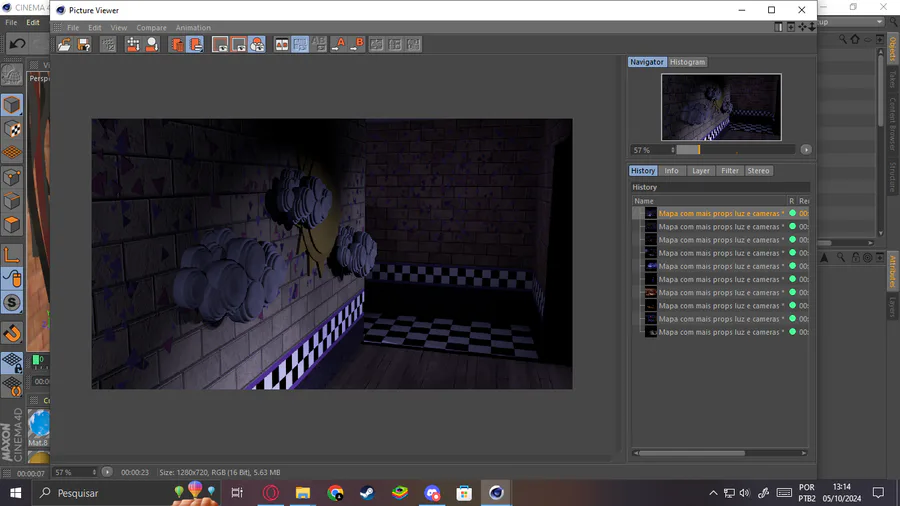Click Undo arrow in Cinema 4D window
900x506 pixels.
click(17, 44)
